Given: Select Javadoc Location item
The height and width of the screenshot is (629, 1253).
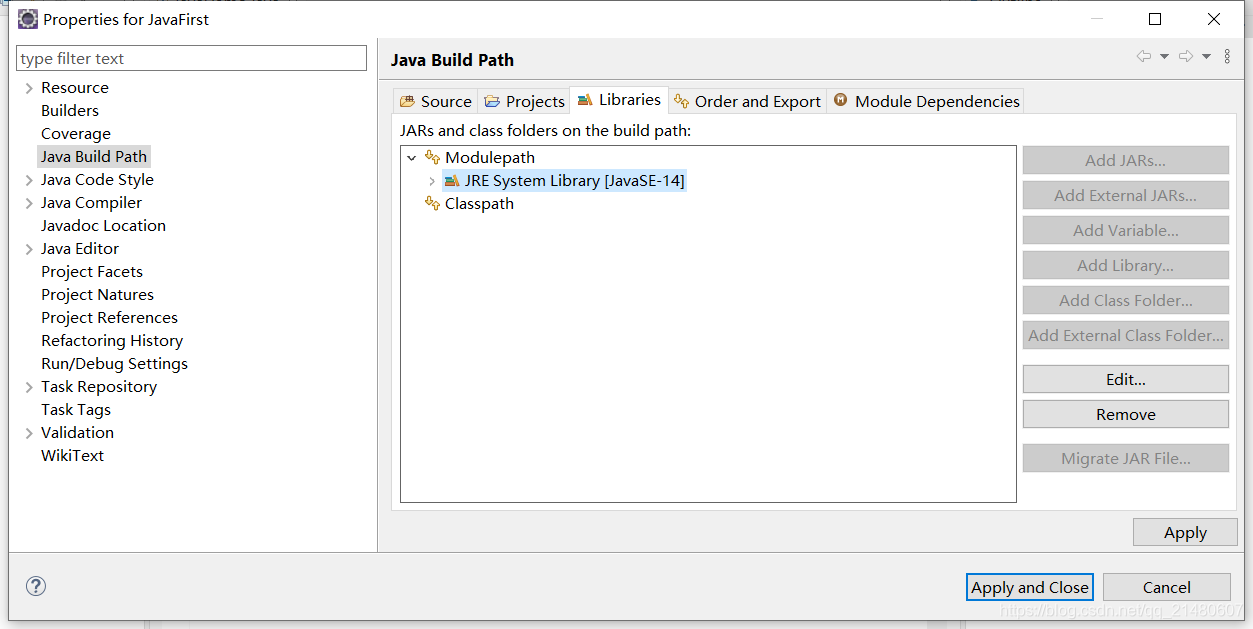Looking at the screenshot, I should [x=103, y=226].
